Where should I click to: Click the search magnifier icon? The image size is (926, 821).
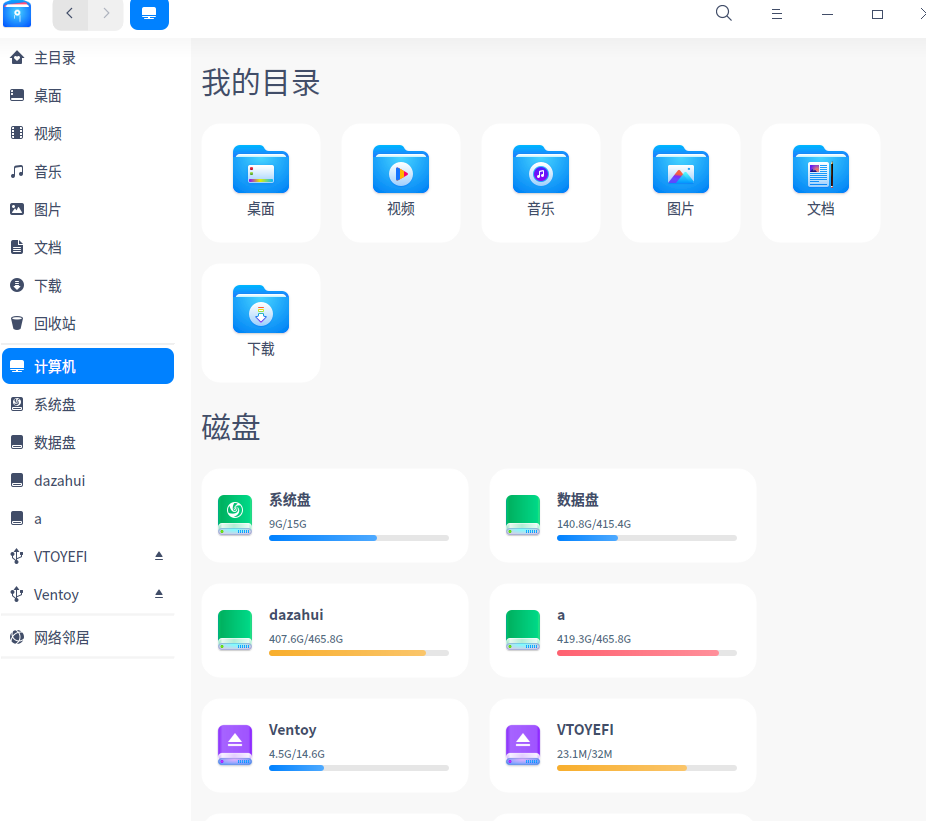(x=723, y=14)
